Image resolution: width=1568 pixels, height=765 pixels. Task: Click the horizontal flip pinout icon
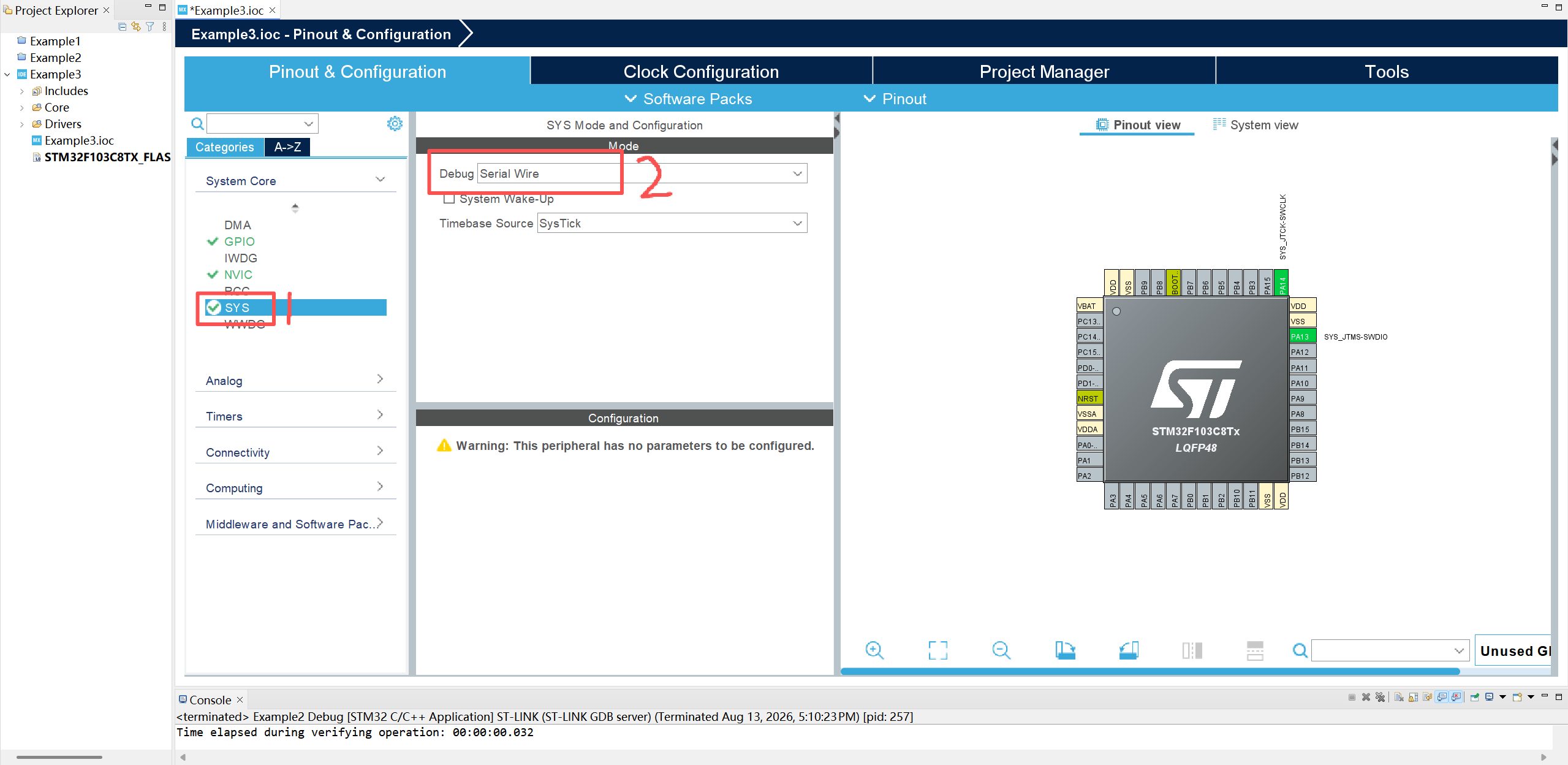click(x=1255, y=650)
